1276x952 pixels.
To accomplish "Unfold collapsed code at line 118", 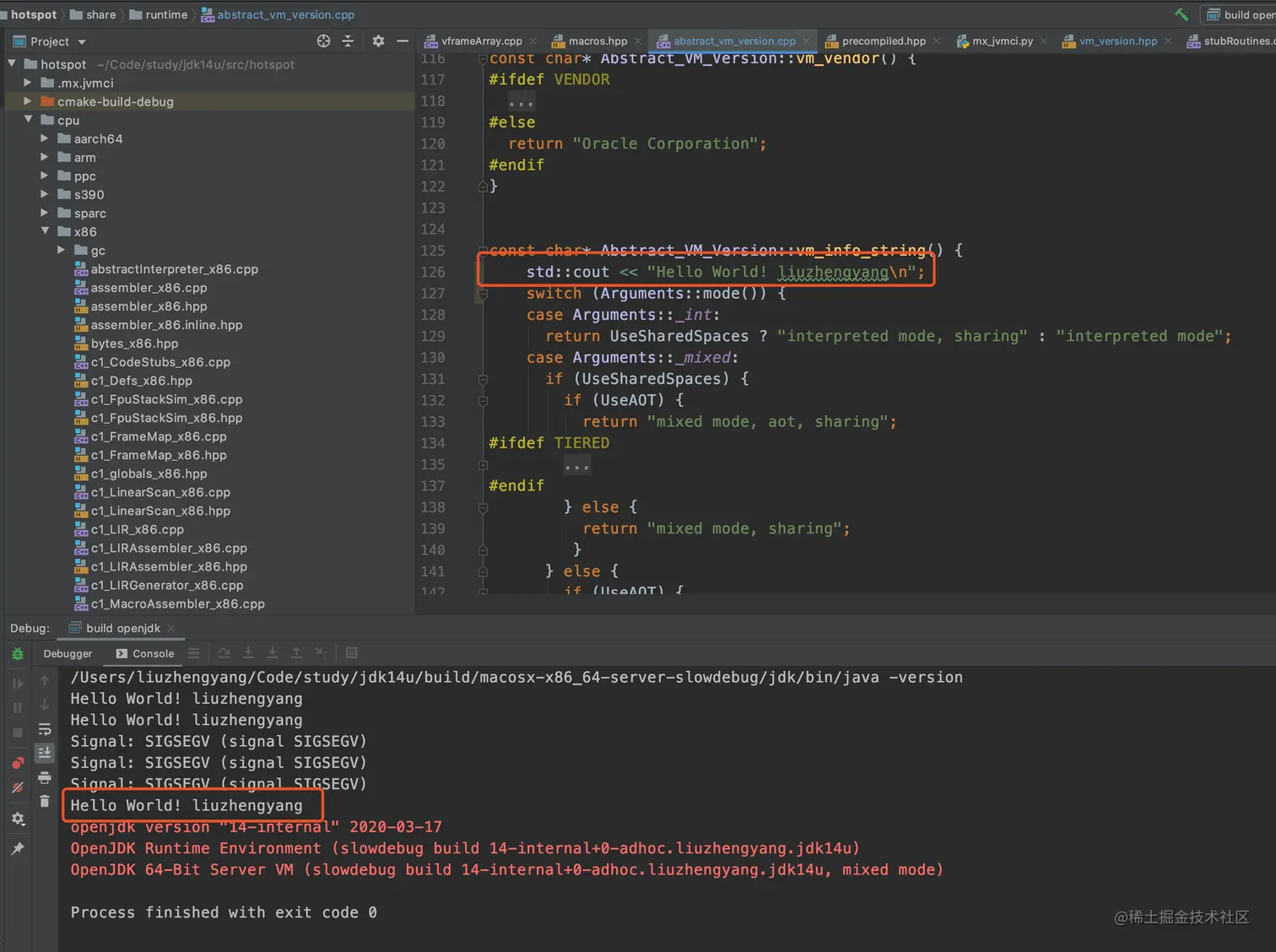I will [x=521, y=101].
